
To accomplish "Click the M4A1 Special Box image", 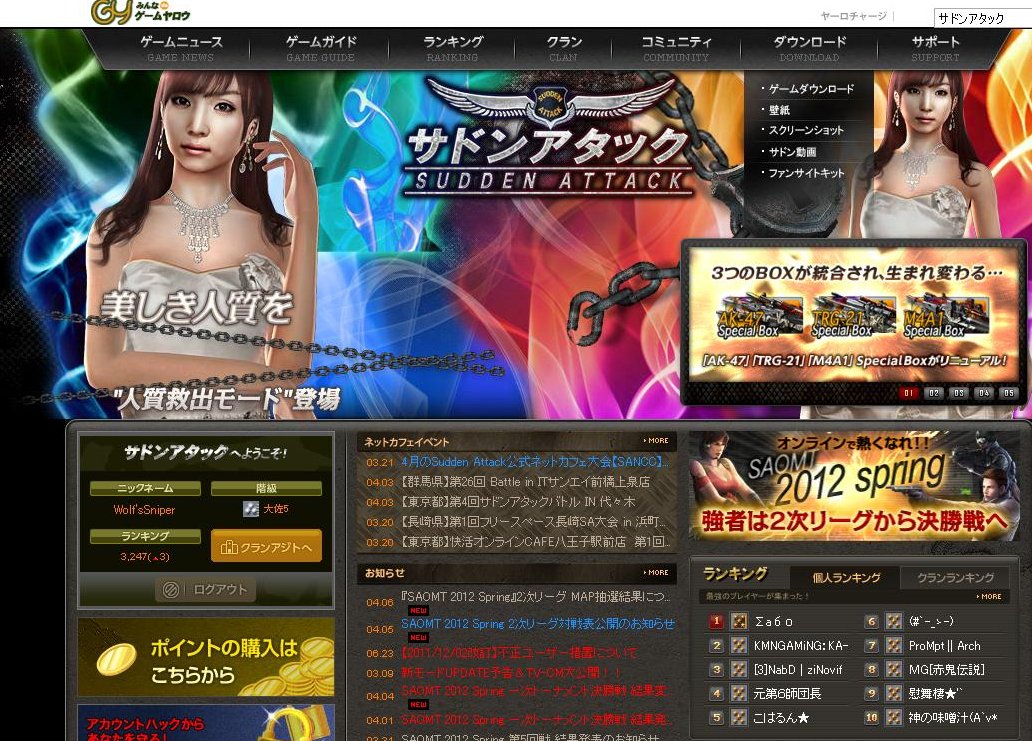I will [x=946, y=316].
